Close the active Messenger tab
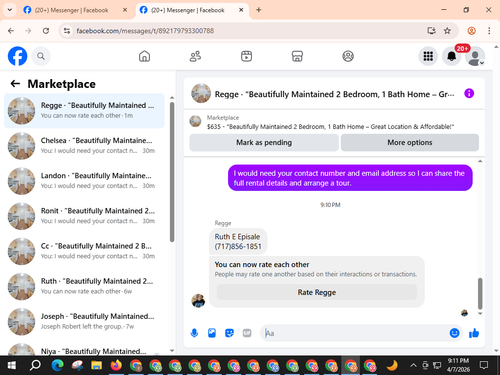The width and height of the screenshot is (500, 375). [x=241, y=10]
